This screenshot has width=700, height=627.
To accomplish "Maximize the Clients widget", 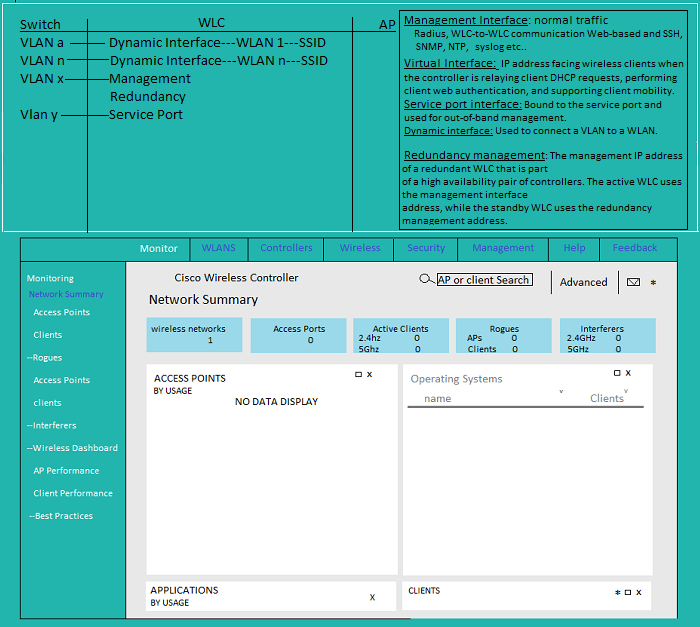I will pos(628,593).
